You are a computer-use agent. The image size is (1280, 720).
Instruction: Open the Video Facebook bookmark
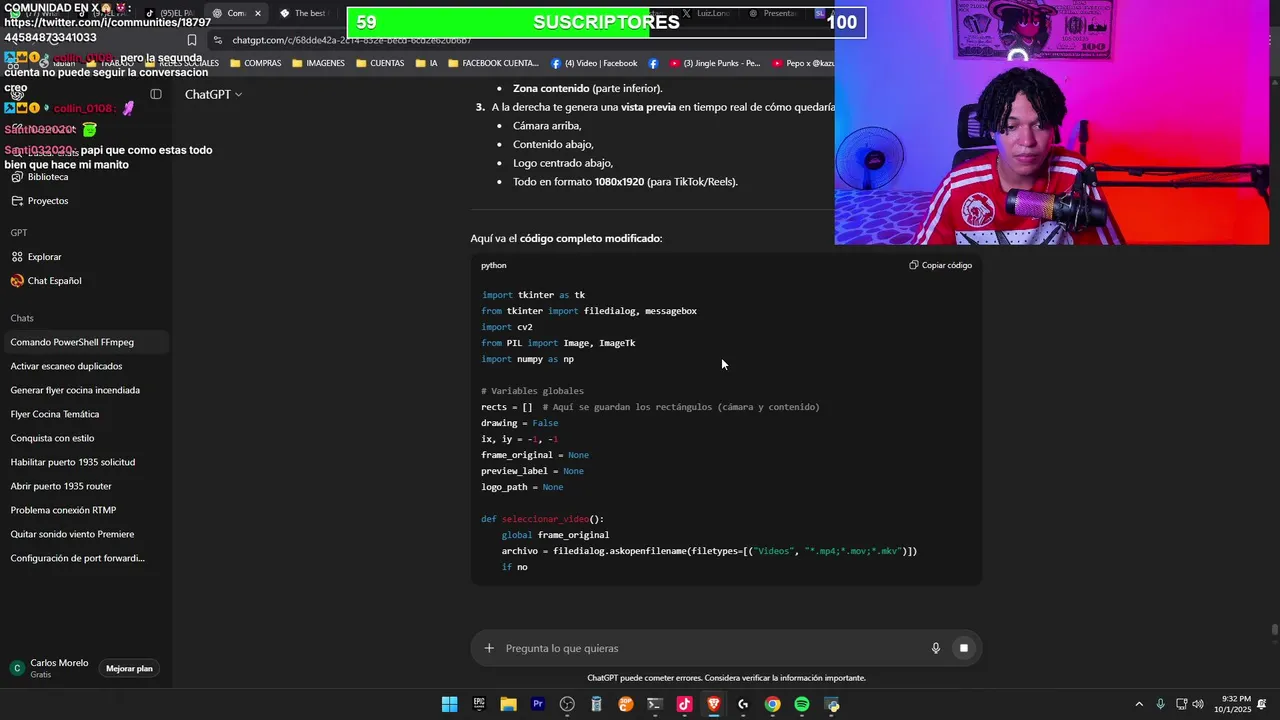pos(594,63)
